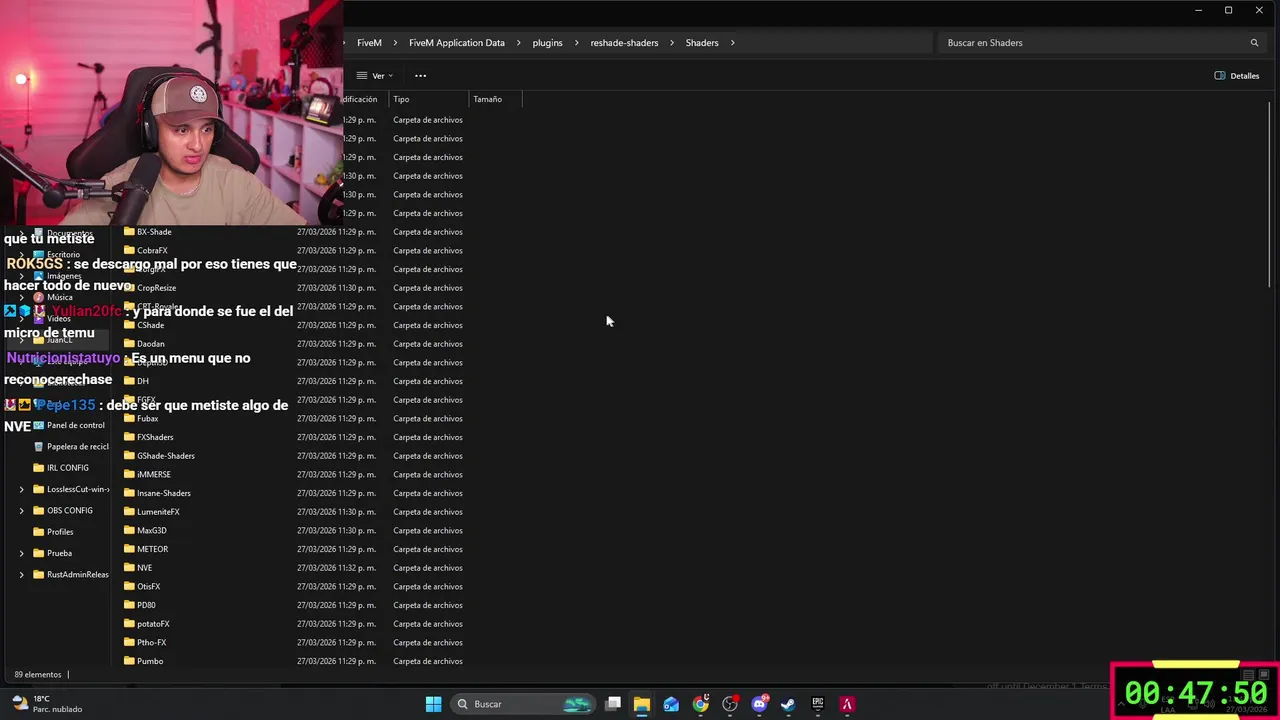Viewport: 1280px width, 720px height.
Task: Click the File Explorer taskbar icon
Action: [642, 704]
